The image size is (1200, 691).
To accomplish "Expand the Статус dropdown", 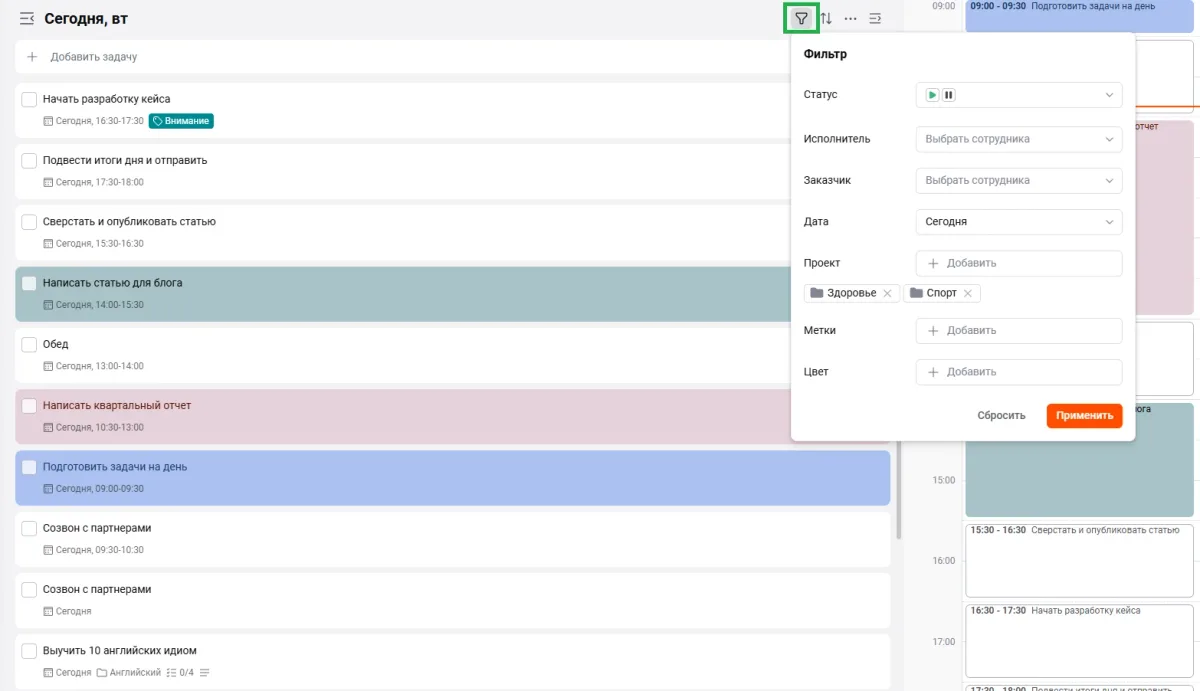I will (x=1018, y=95).
